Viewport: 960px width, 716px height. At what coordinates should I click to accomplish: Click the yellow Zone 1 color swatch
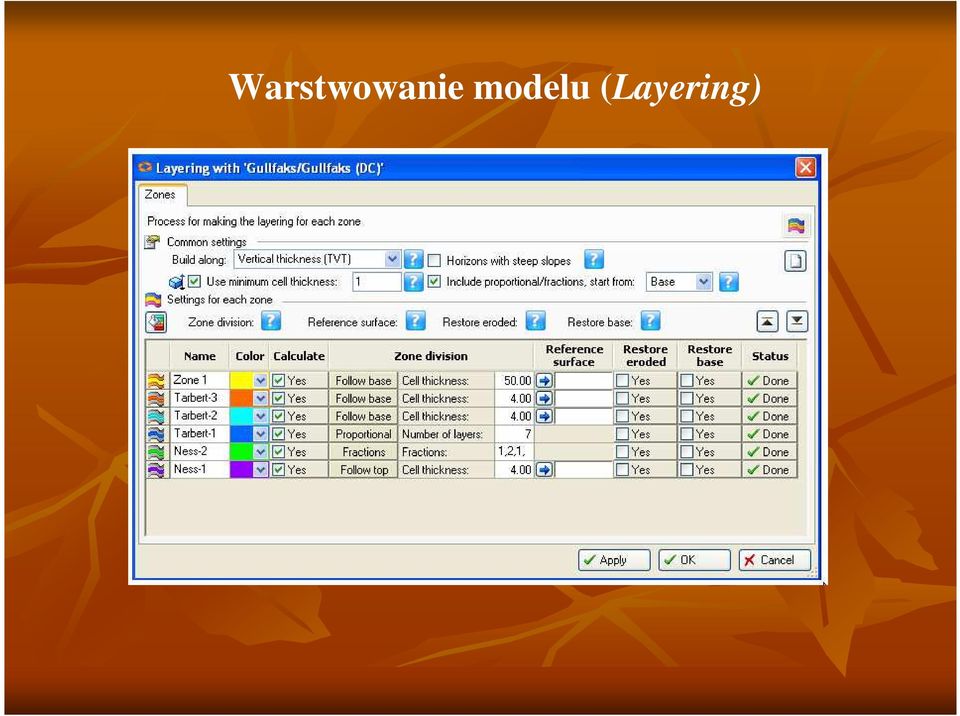(x=241, y=380)
